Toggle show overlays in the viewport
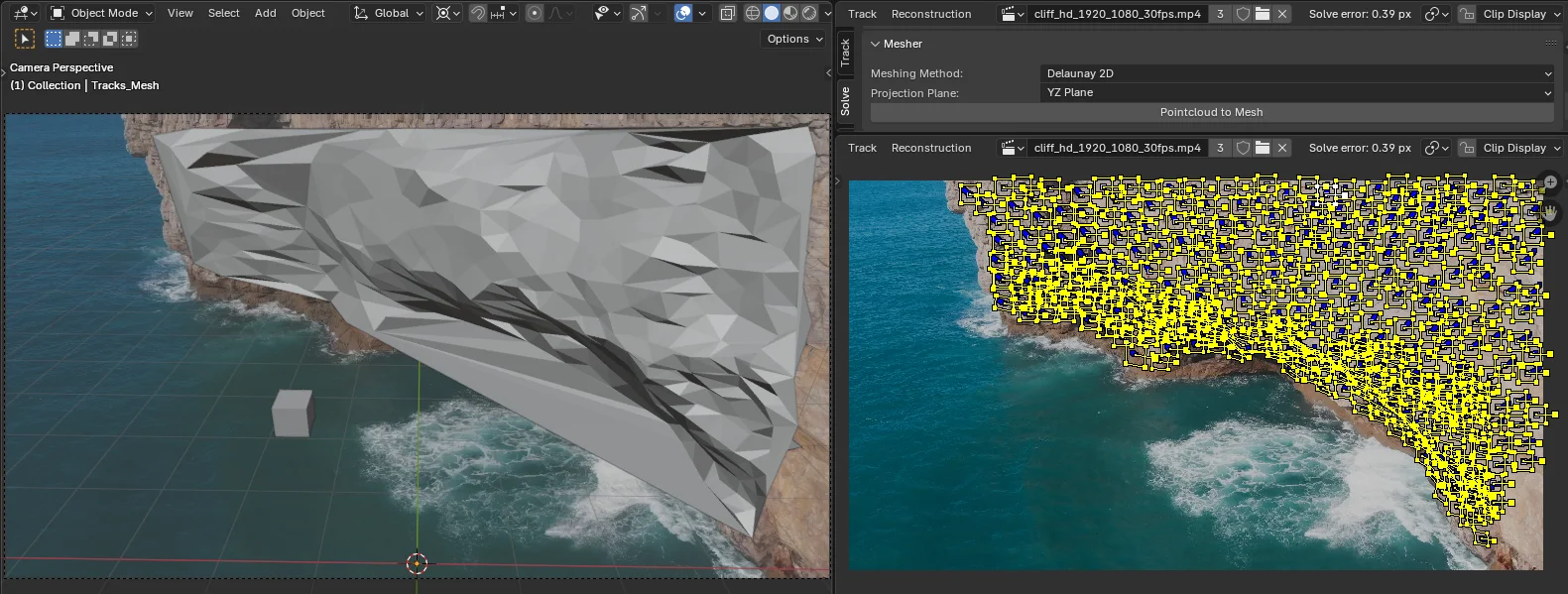Image resolution: width=1568 pixels, height=594 pixels. [x=683, y=13]
